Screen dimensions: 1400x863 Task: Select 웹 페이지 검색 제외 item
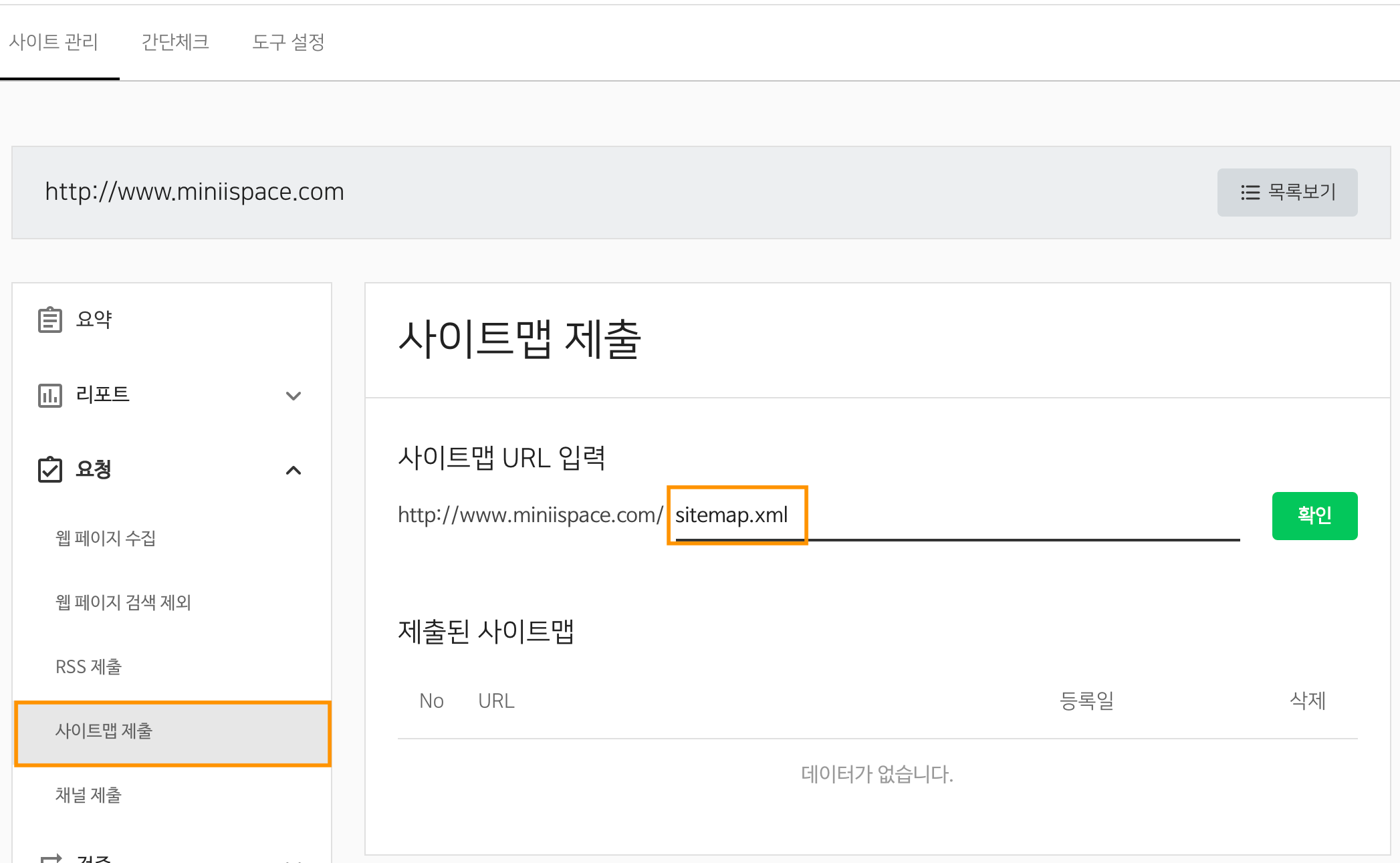tap(123, 602)
